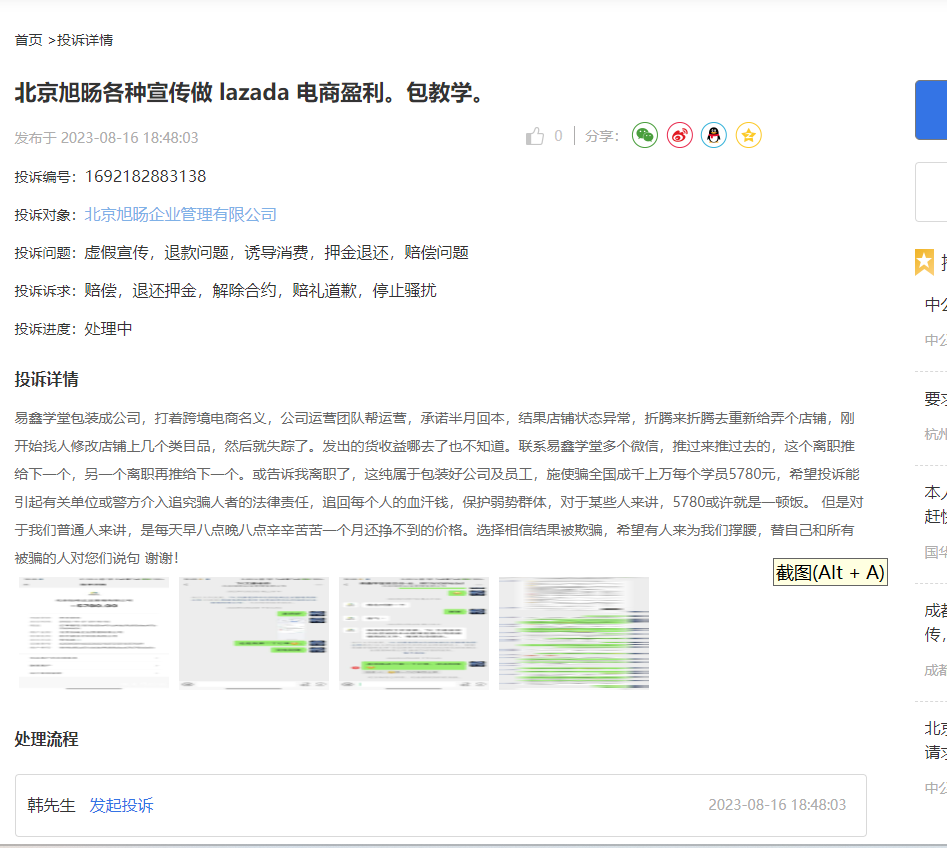Click 投诉详情 section heading
The image size is (947, 848).
(x=47, y=379)
